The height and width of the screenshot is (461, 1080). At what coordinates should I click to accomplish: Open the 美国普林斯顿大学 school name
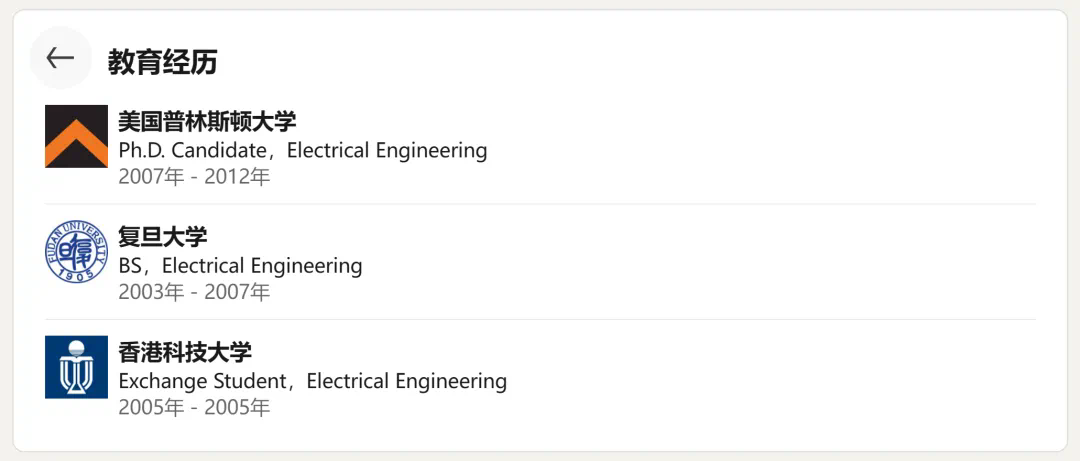pyautogui.click(x=207, y=122)
